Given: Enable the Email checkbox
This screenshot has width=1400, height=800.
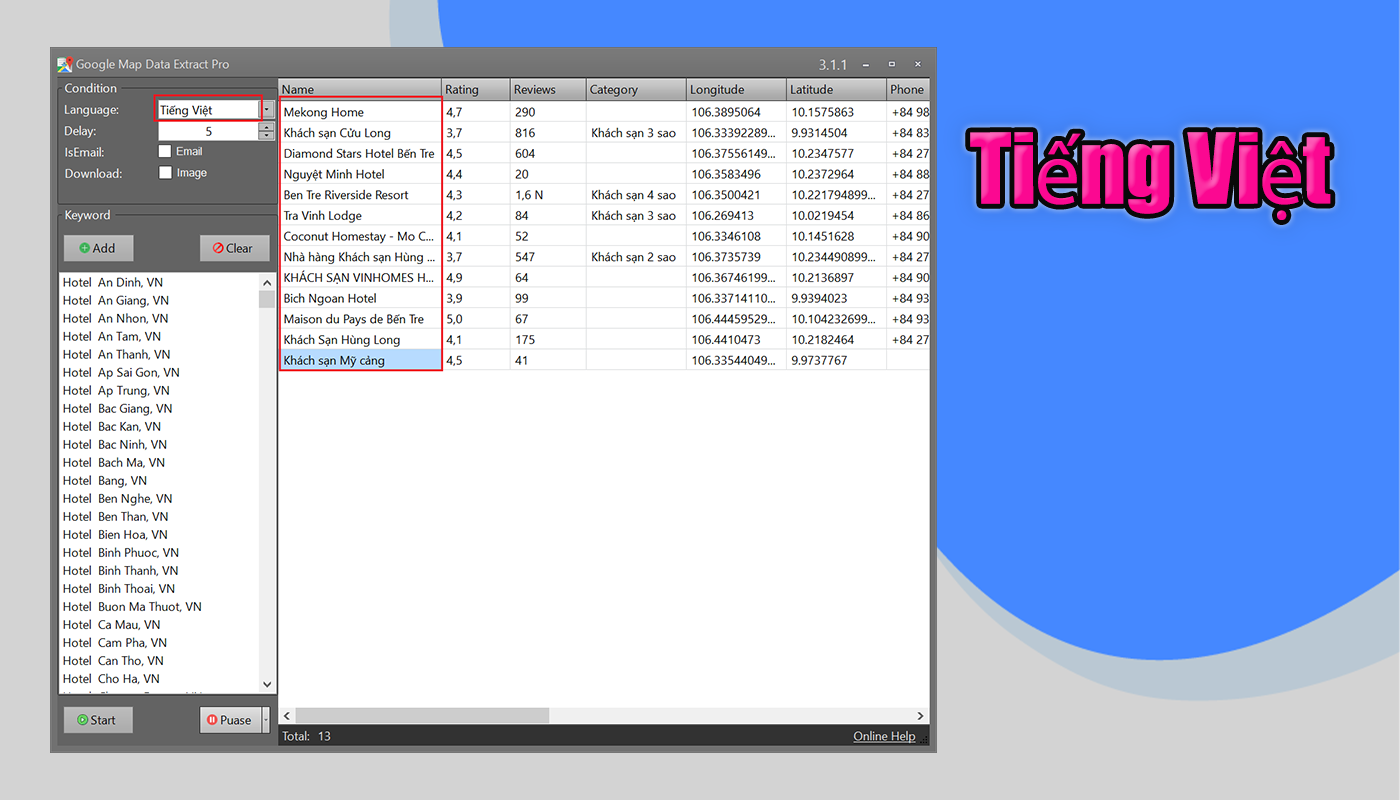Looking at the screenshot, I should coord(165,151).
